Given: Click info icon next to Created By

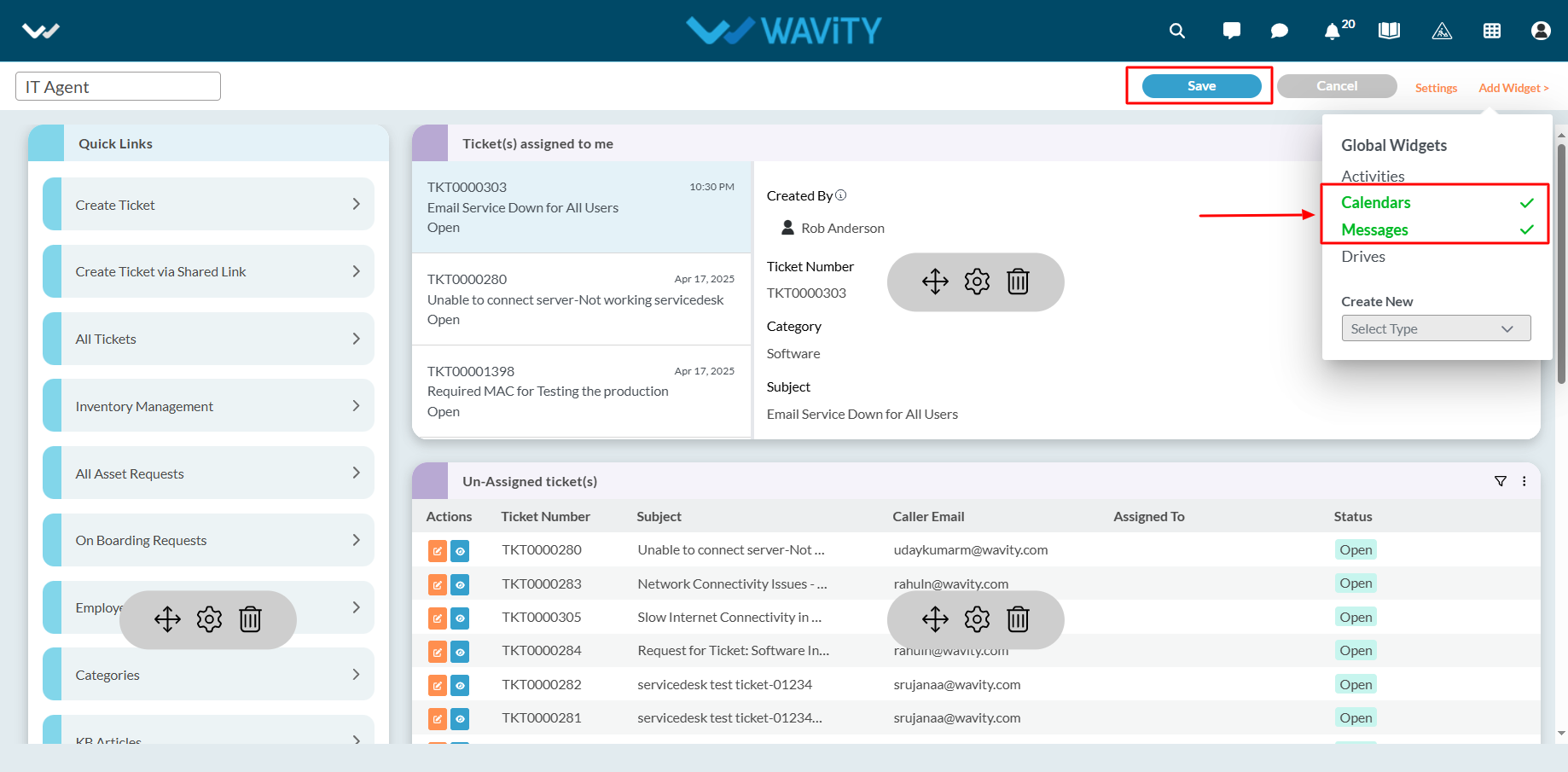Looking at the screenshot, I should pyautogui.click(x=841, y=195).
